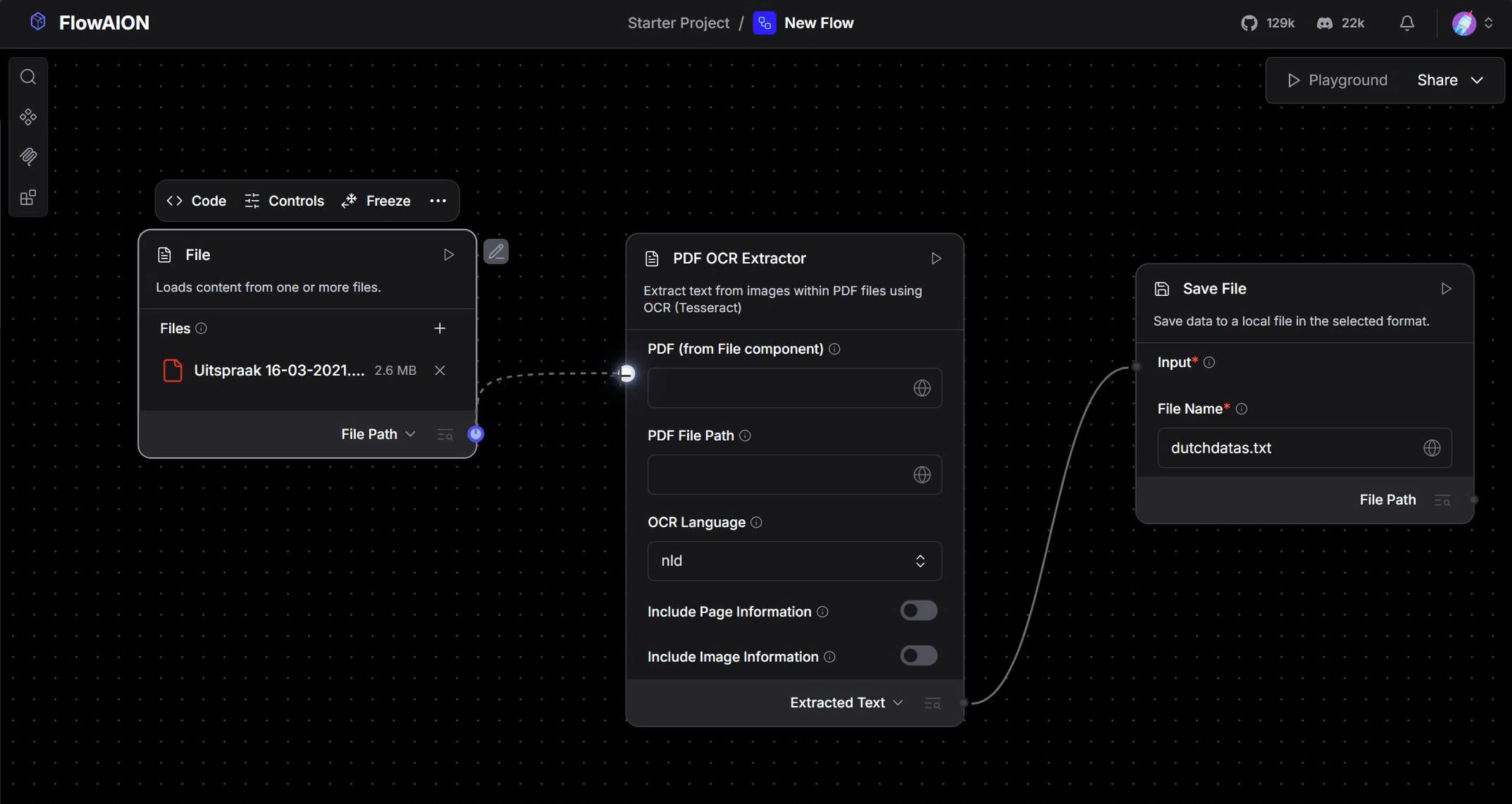This screenshot has width=1512, height=804.
Task: Open the templates panel from the sidebar
Action: coord(28,197)
